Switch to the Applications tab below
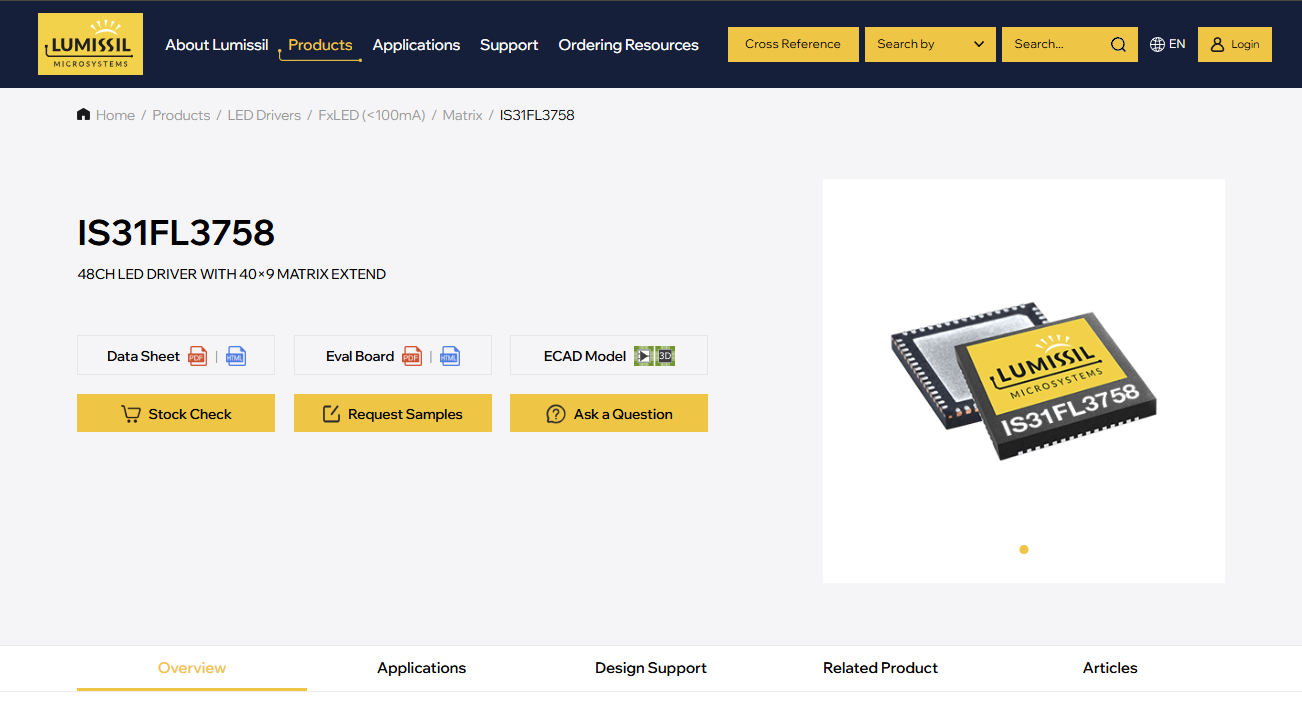The image size is (1302, 701). [x=421, y=668]
